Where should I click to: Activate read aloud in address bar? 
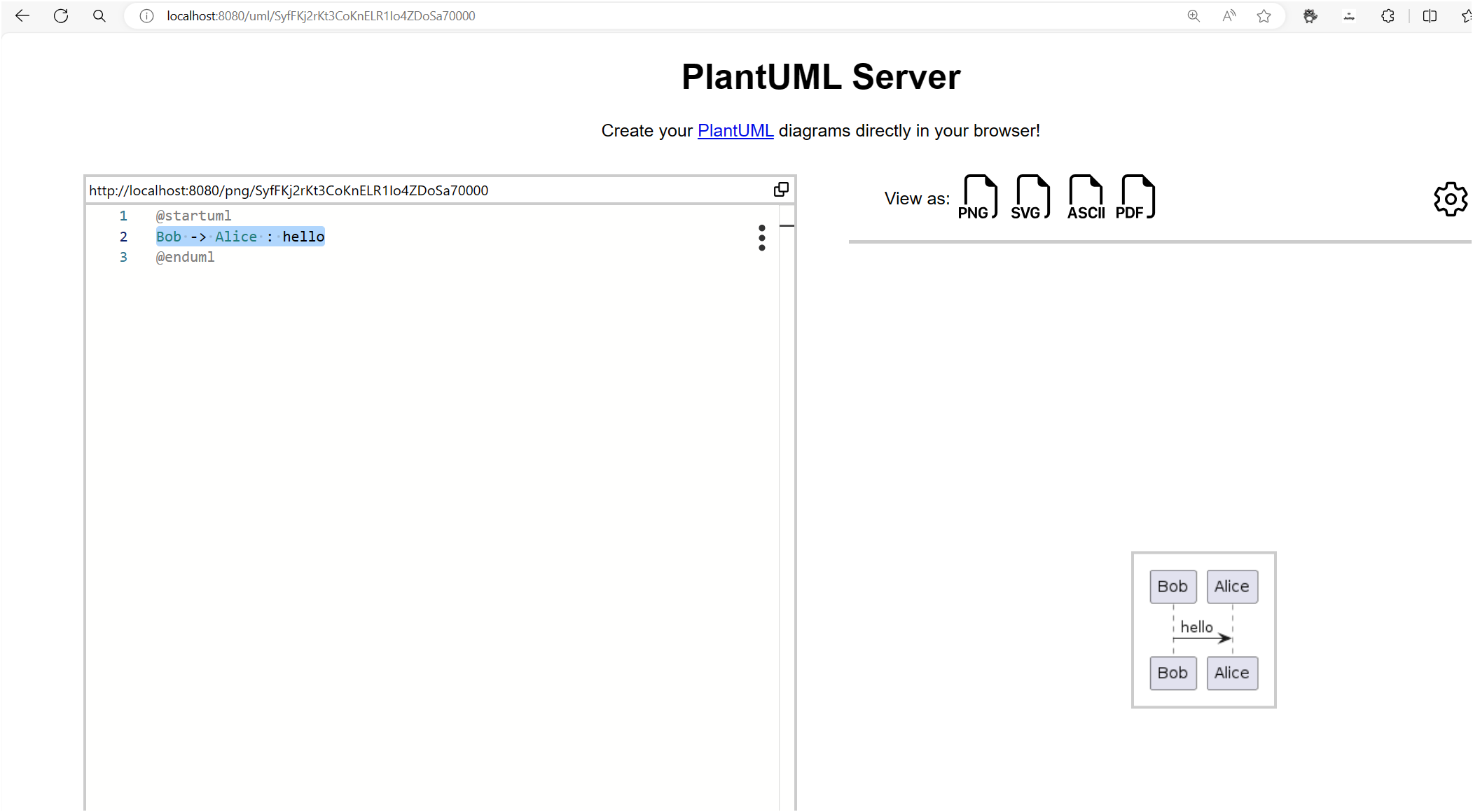[x=1229, y=16]
